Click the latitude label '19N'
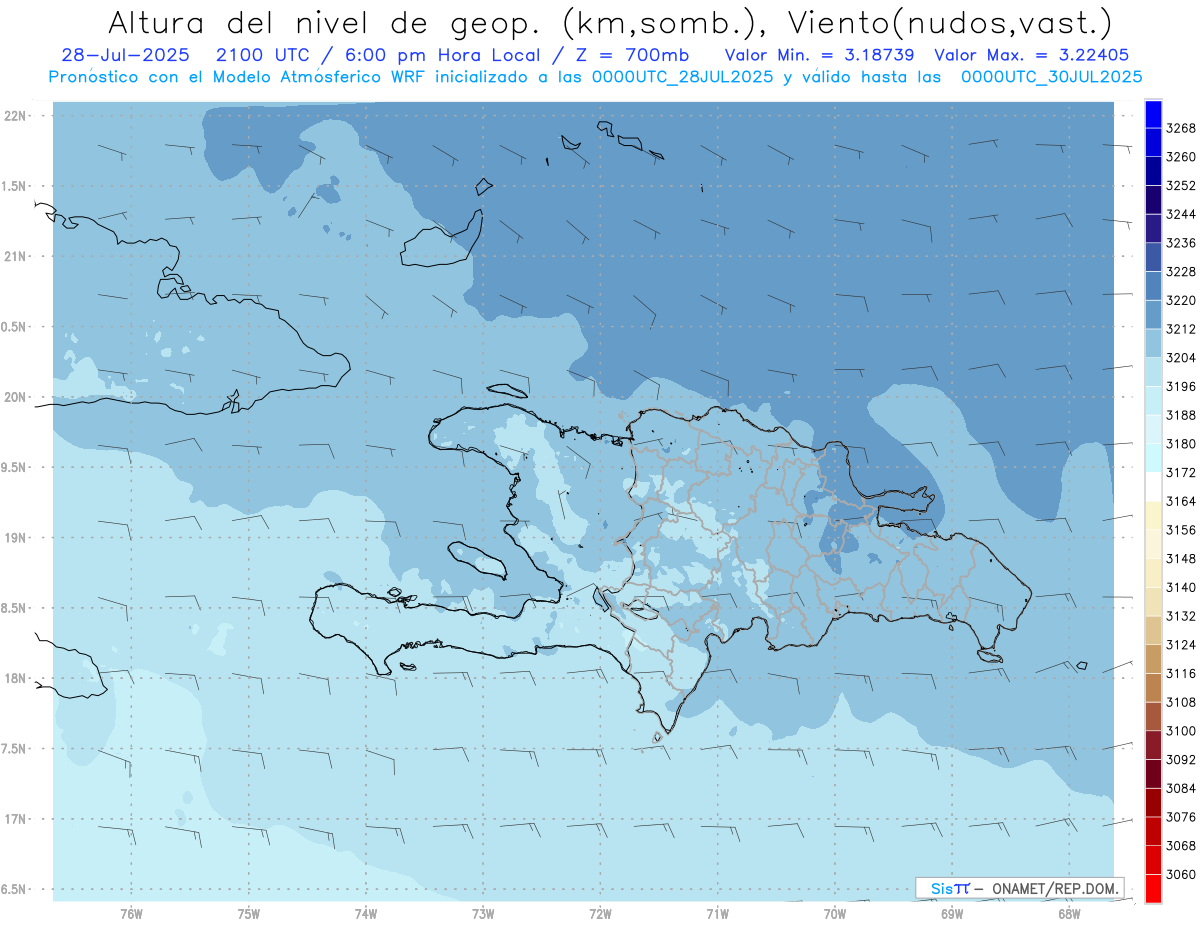 [14, 537]
